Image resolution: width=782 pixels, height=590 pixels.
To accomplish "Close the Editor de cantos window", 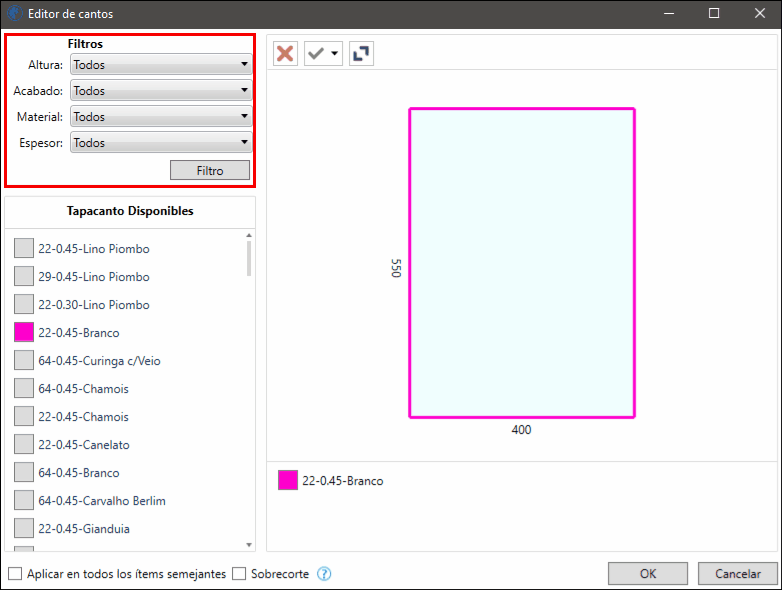I will tap(760, 13).
